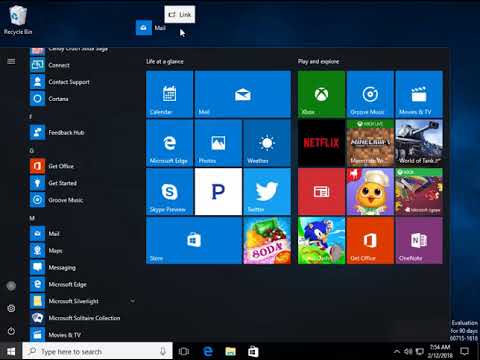This screenshot has height=360, width=480.
Task: Open the Pandora P tile
Action: 218,192
